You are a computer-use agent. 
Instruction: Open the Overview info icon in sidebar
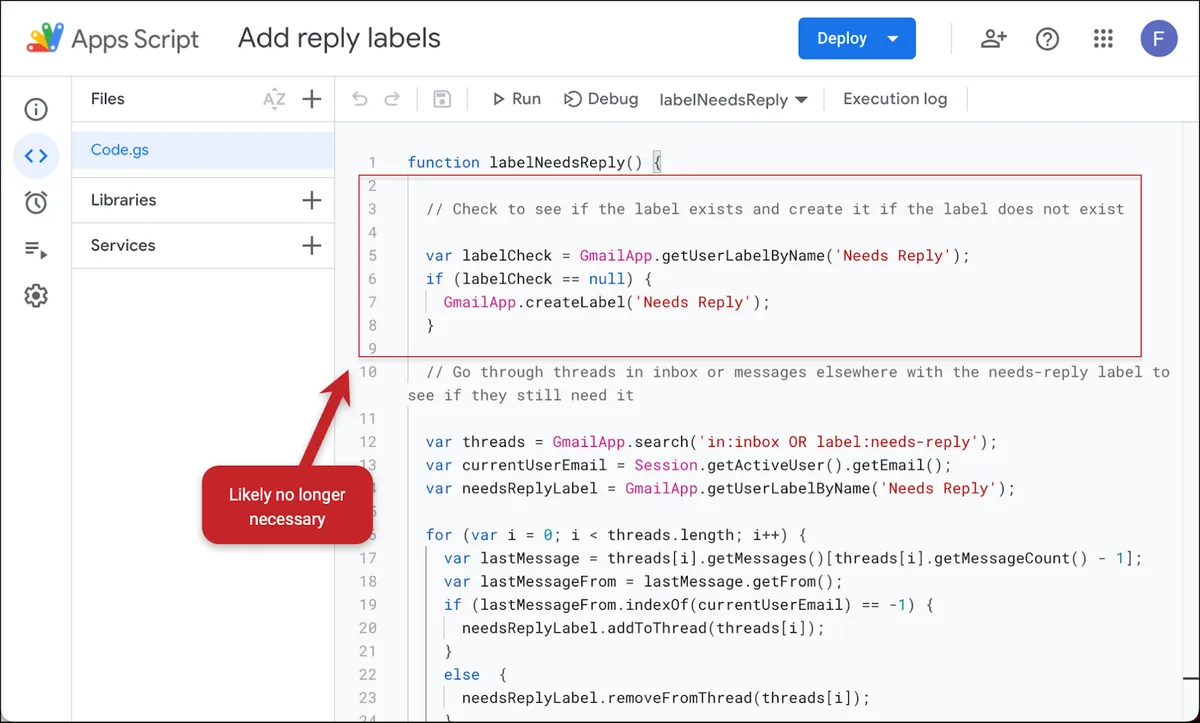(36, 109)
